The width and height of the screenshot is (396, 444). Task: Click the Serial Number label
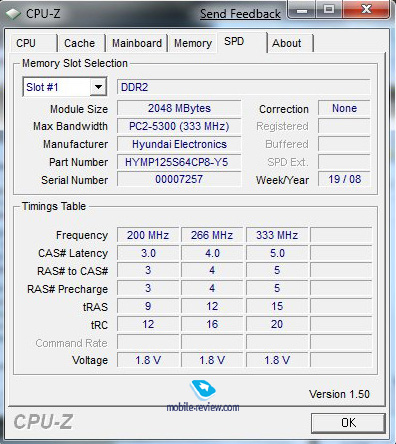click(x=74, y=180)
